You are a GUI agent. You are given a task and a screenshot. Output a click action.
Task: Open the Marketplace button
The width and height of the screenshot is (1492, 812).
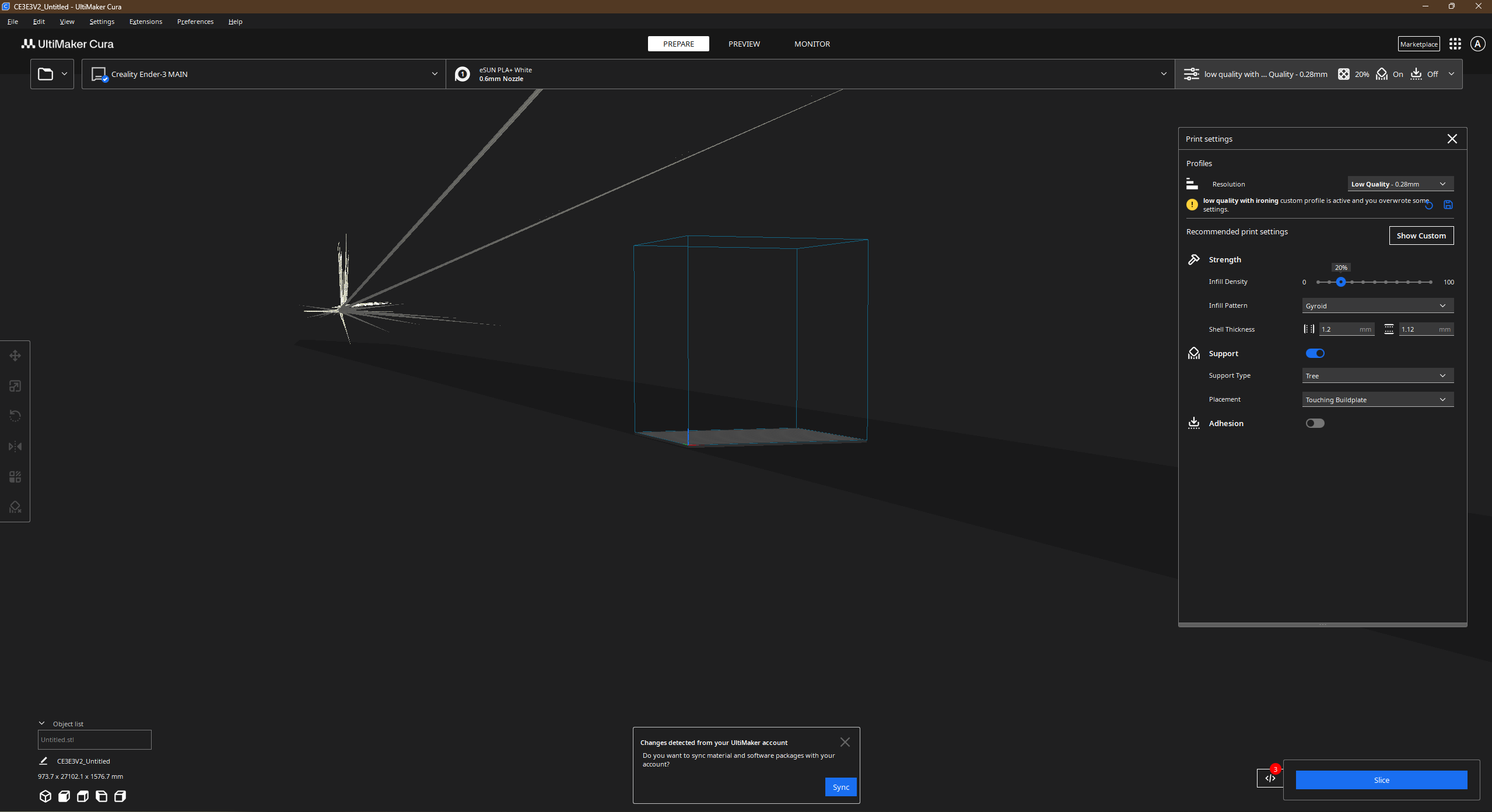pos(1419,44)
